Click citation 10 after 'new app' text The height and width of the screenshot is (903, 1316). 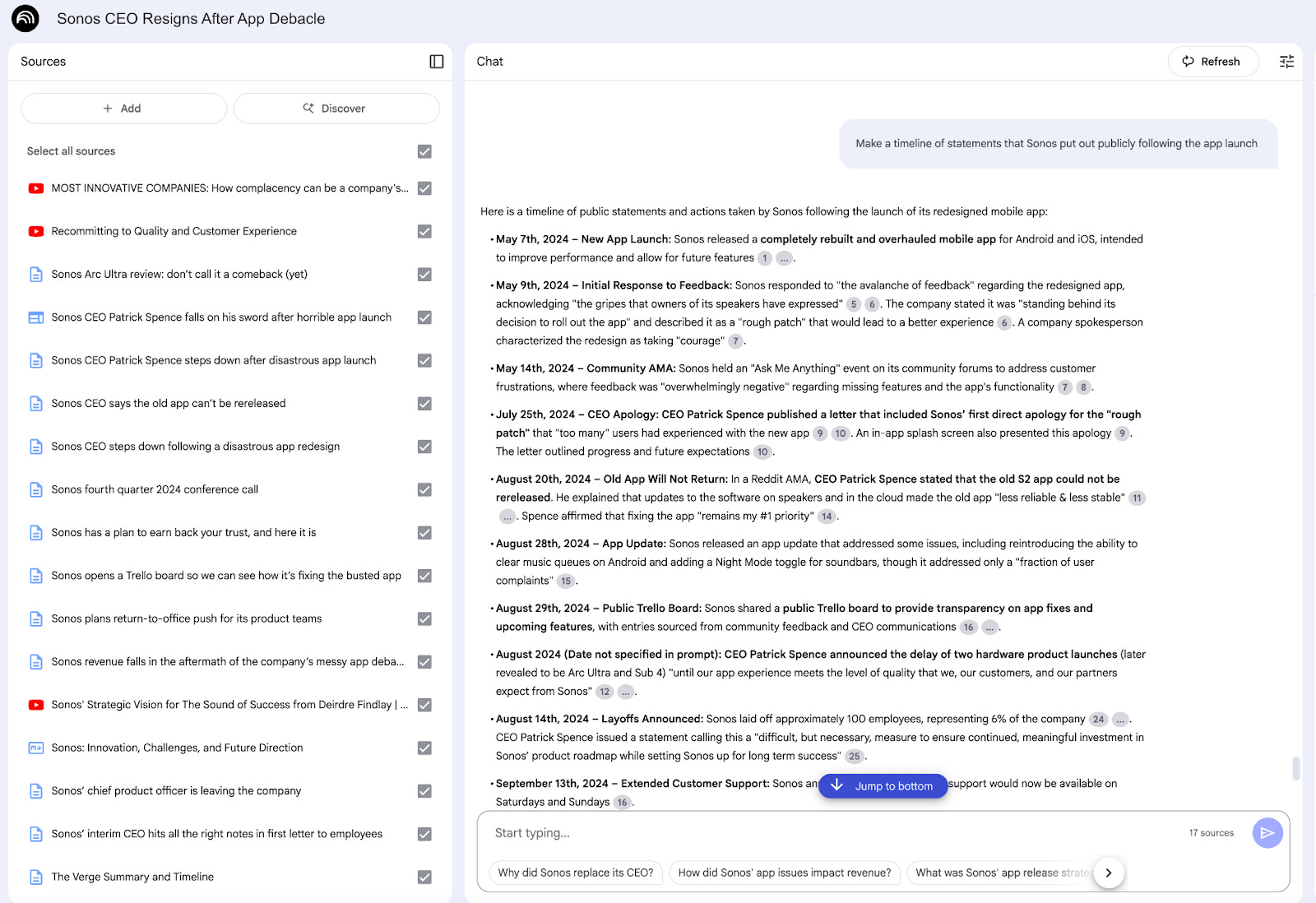tap(840, 434)
